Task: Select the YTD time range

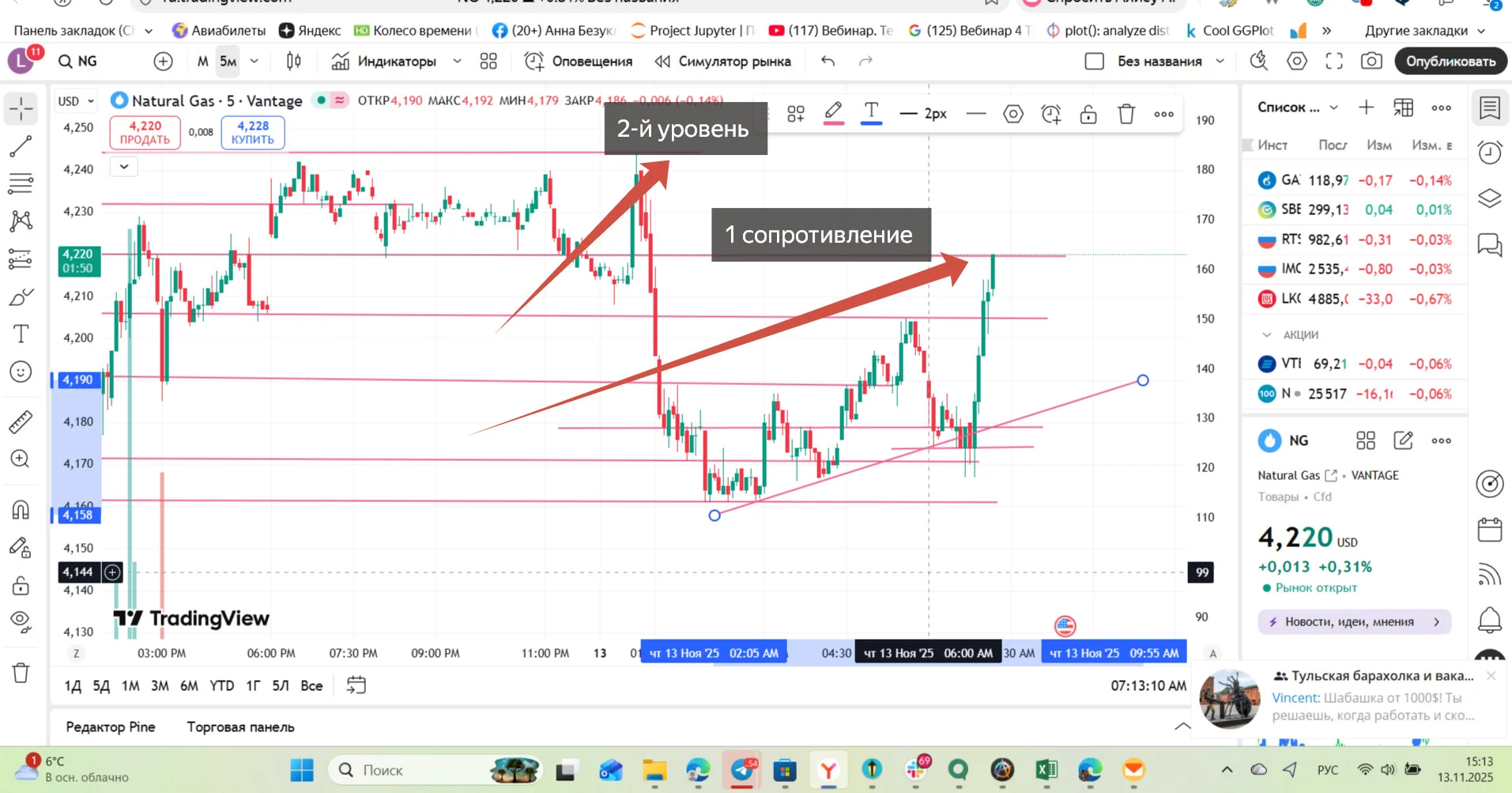Action: click(221, 685)
